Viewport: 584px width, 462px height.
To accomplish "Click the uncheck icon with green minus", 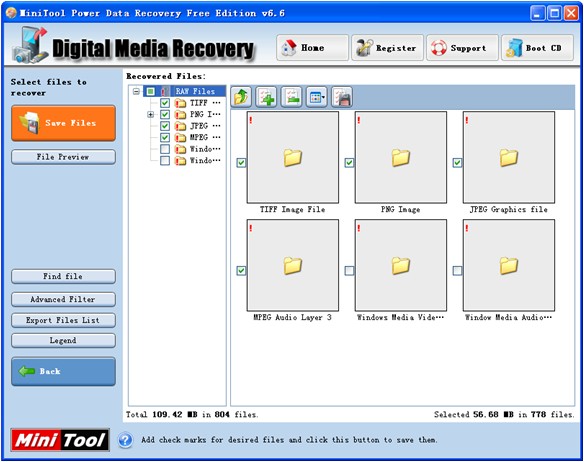I will tap(292, 97).
